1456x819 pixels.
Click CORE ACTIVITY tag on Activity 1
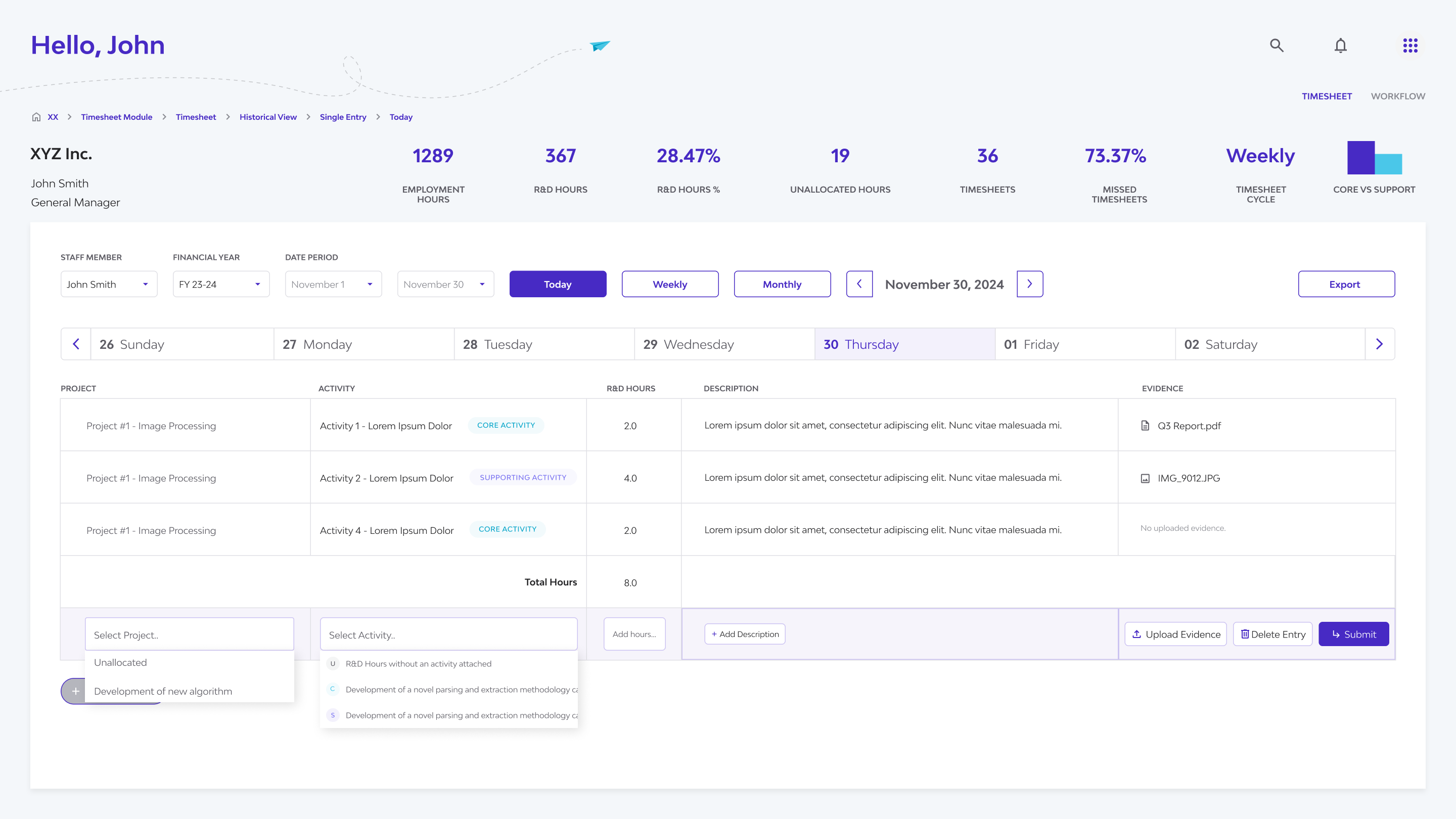(x=506, y=425)
